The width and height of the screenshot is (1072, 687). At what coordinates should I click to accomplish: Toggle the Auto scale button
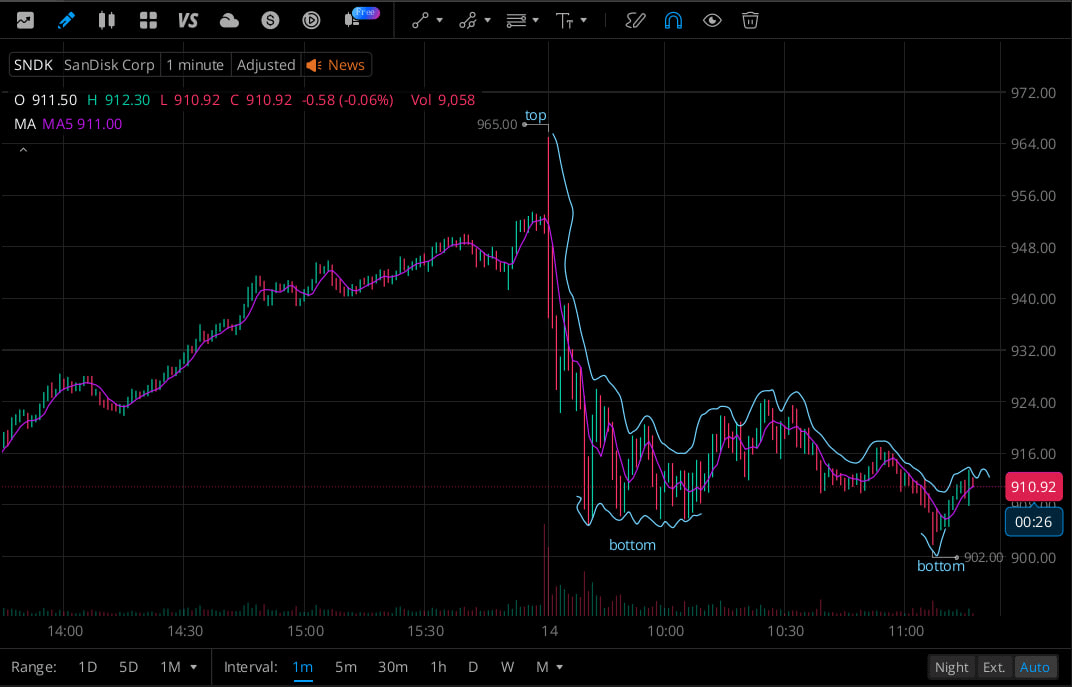(x=1034, y=667)
